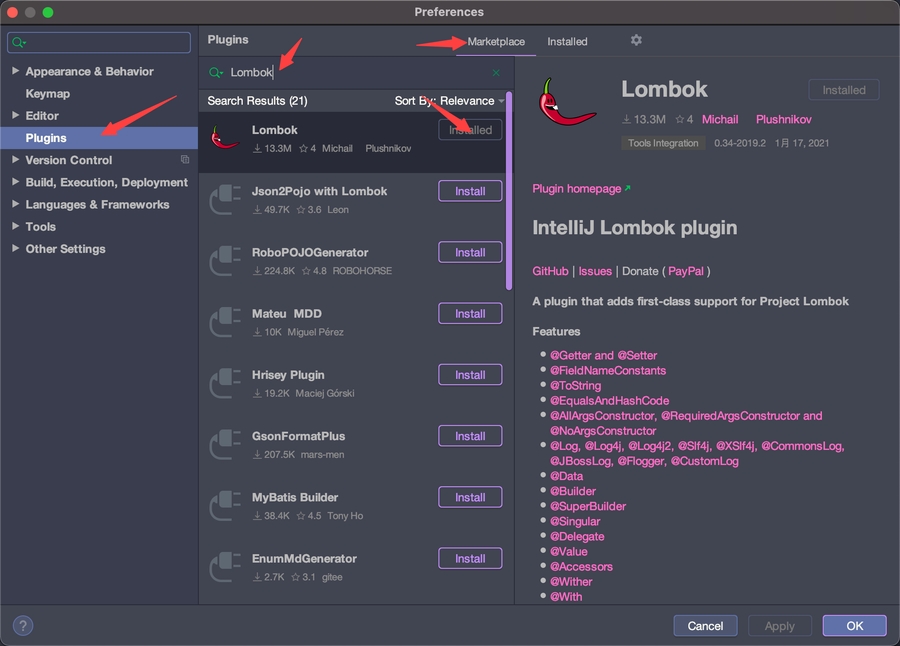Viewport: 900px width, 646px height.
Task: Click the Lombok chili pepper icon in results
Action: pos(225,138)
